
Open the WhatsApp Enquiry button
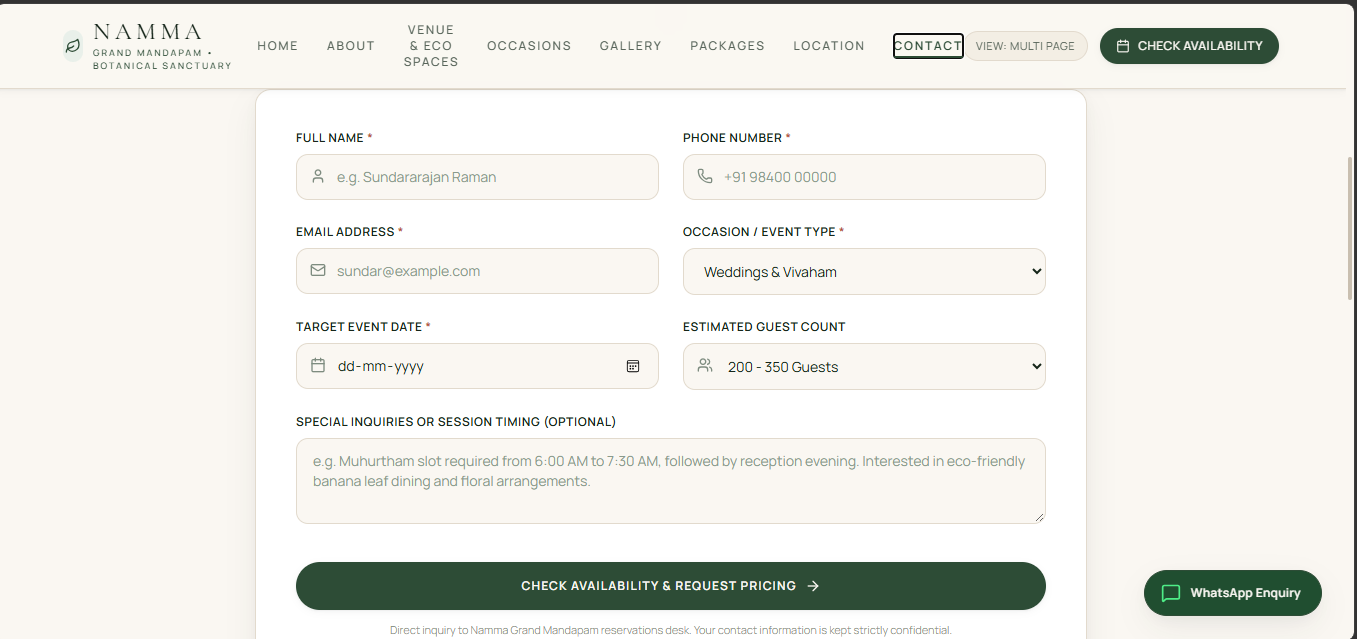pyautogui.click(x=1233, y=593)
